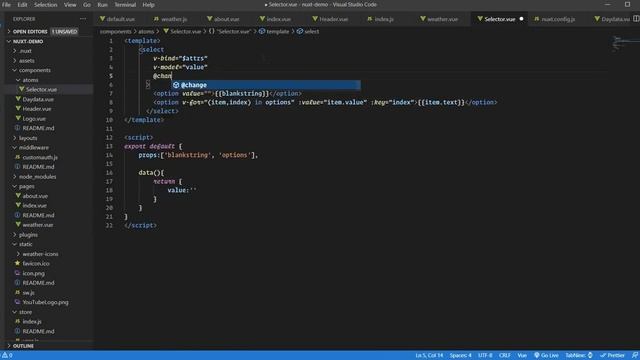Open customauth.js in the middleware folder
The image size is (640, 360).
pyautogui.click(x=40, y=157)
